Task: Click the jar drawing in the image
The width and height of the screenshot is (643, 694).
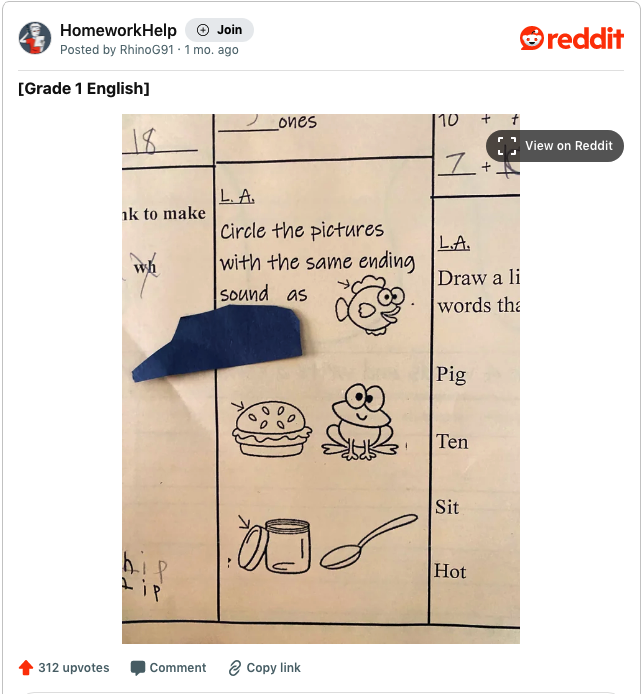Action: click(275, 546)
